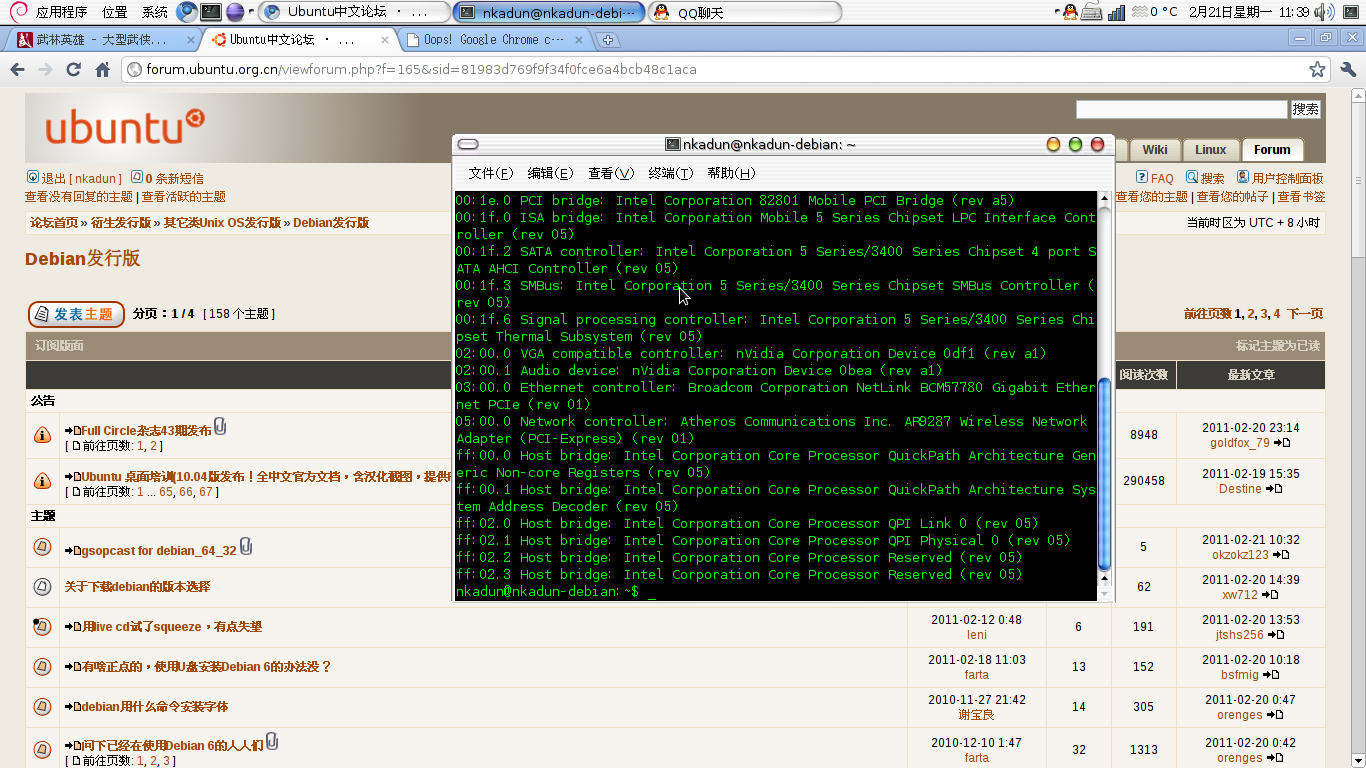Viewport: 1366px width, 768px height.
Task: Open the Debian logo applications menu icon
Action: point(18,12)
